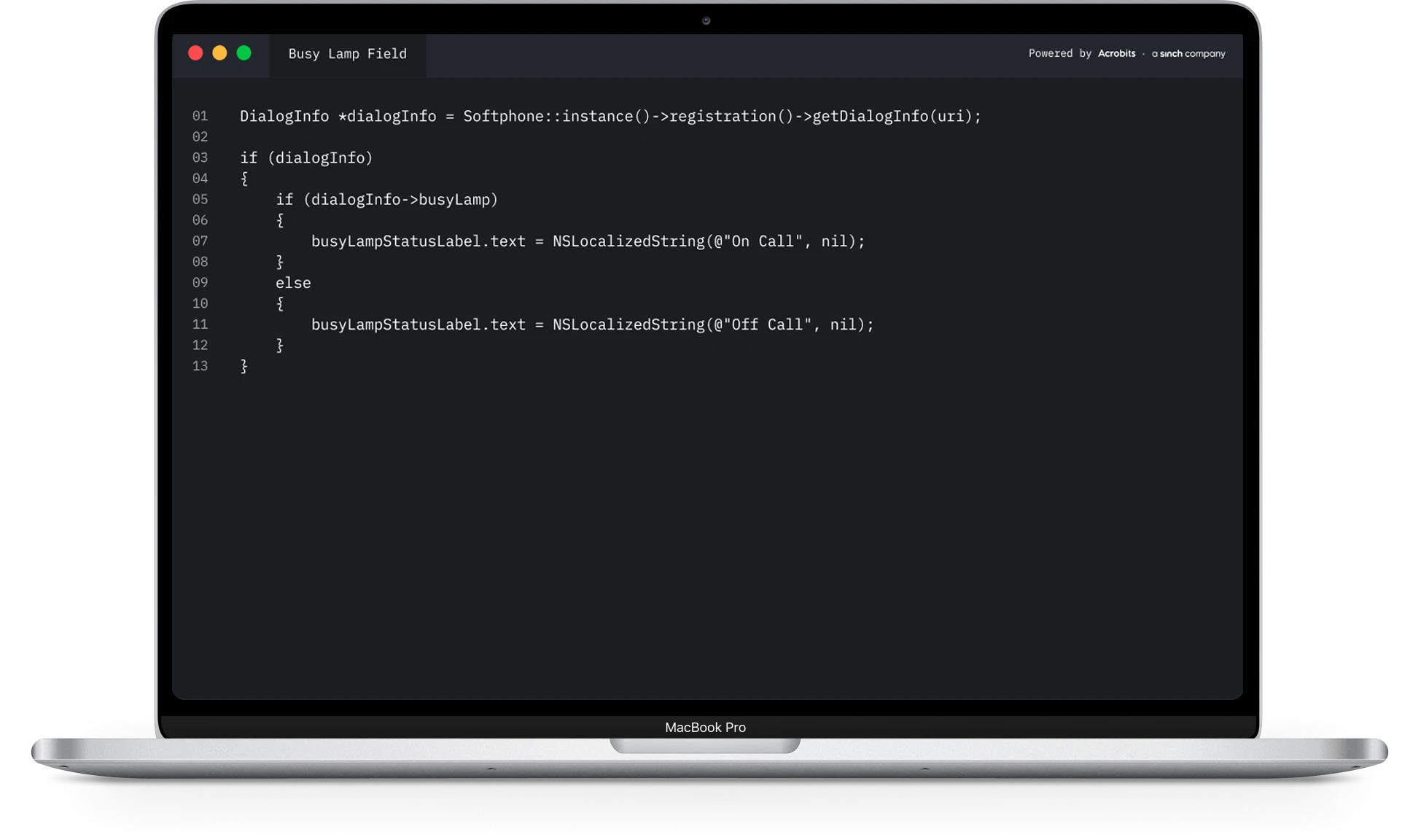Screen dimensions: 1421x840
Task: Click the getDialogInfo(uri) call in line 01
Action: [892, 117]
